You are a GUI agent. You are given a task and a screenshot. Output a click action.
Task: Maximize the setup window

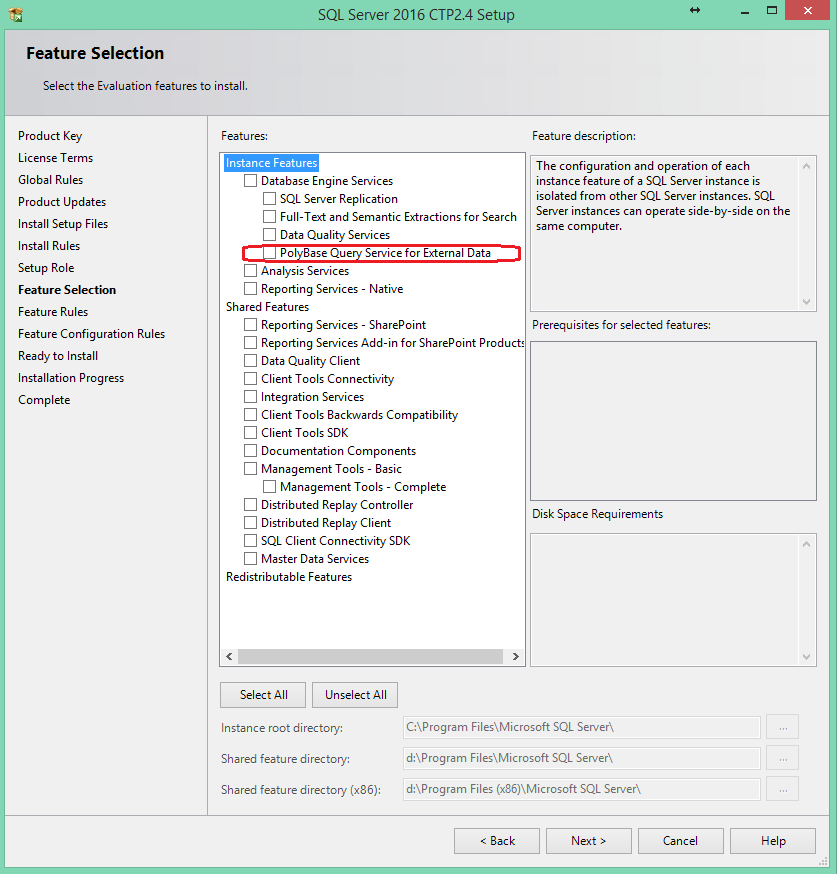(772, 11)
